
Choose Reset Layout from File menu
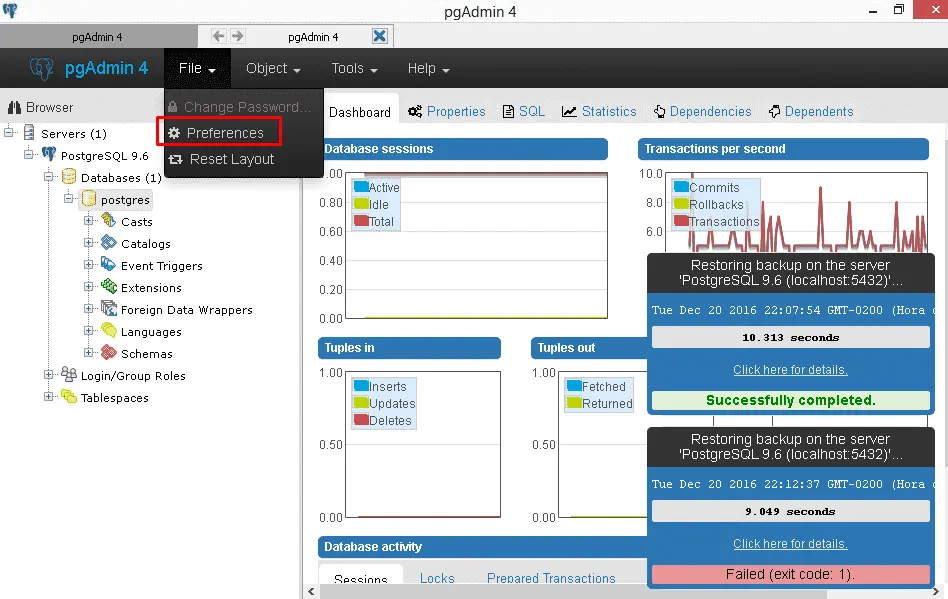coord(232,160)
